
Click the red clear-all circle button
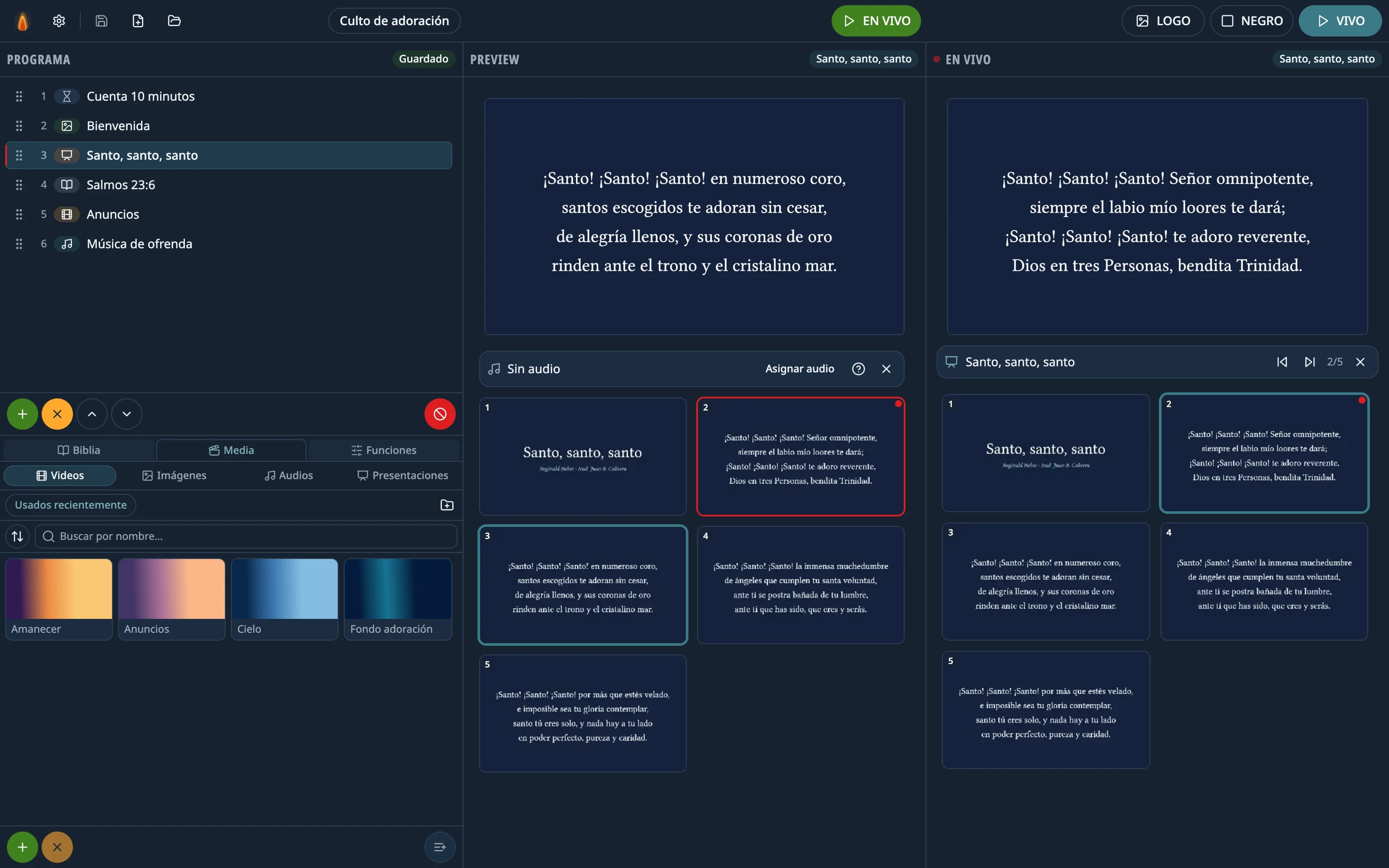coord(440,414)
